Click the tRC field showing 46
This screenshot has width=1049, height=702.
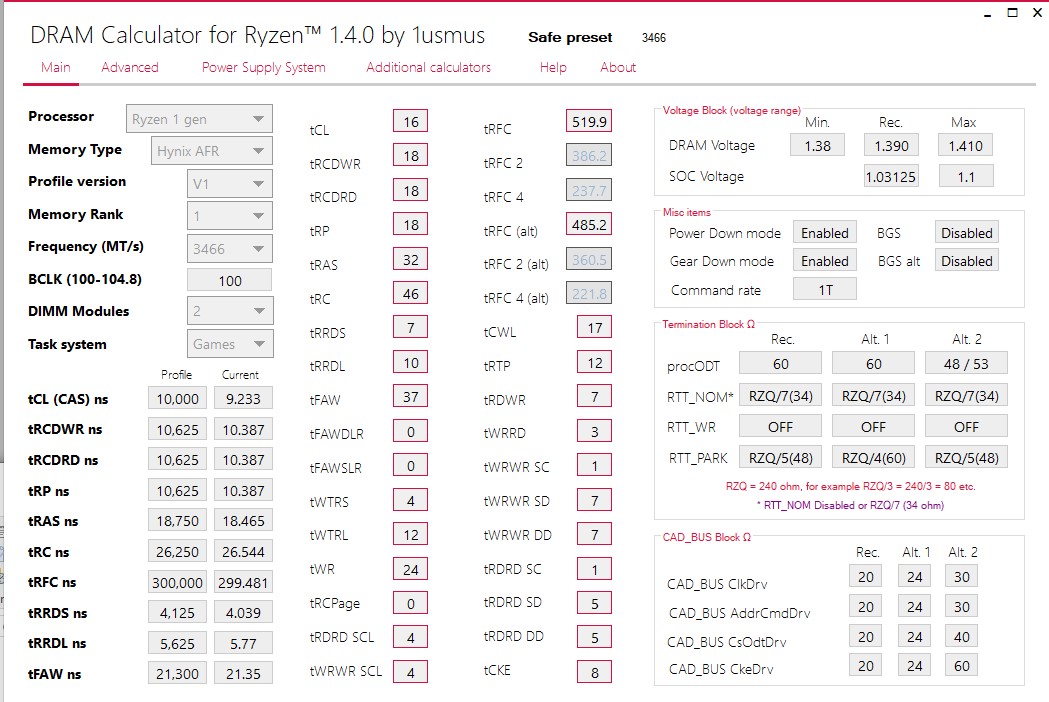pyautogui.click(x=410, y=294)
